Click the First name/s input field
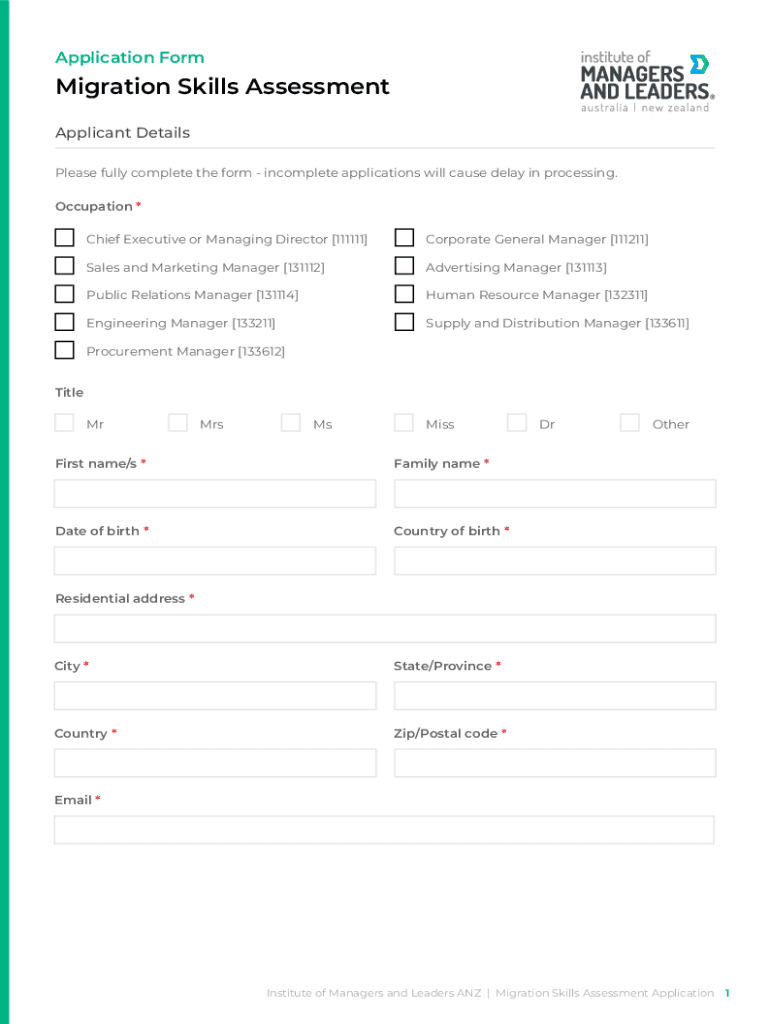Viewport: 770px width, 1024px height. tap(215, 494)
